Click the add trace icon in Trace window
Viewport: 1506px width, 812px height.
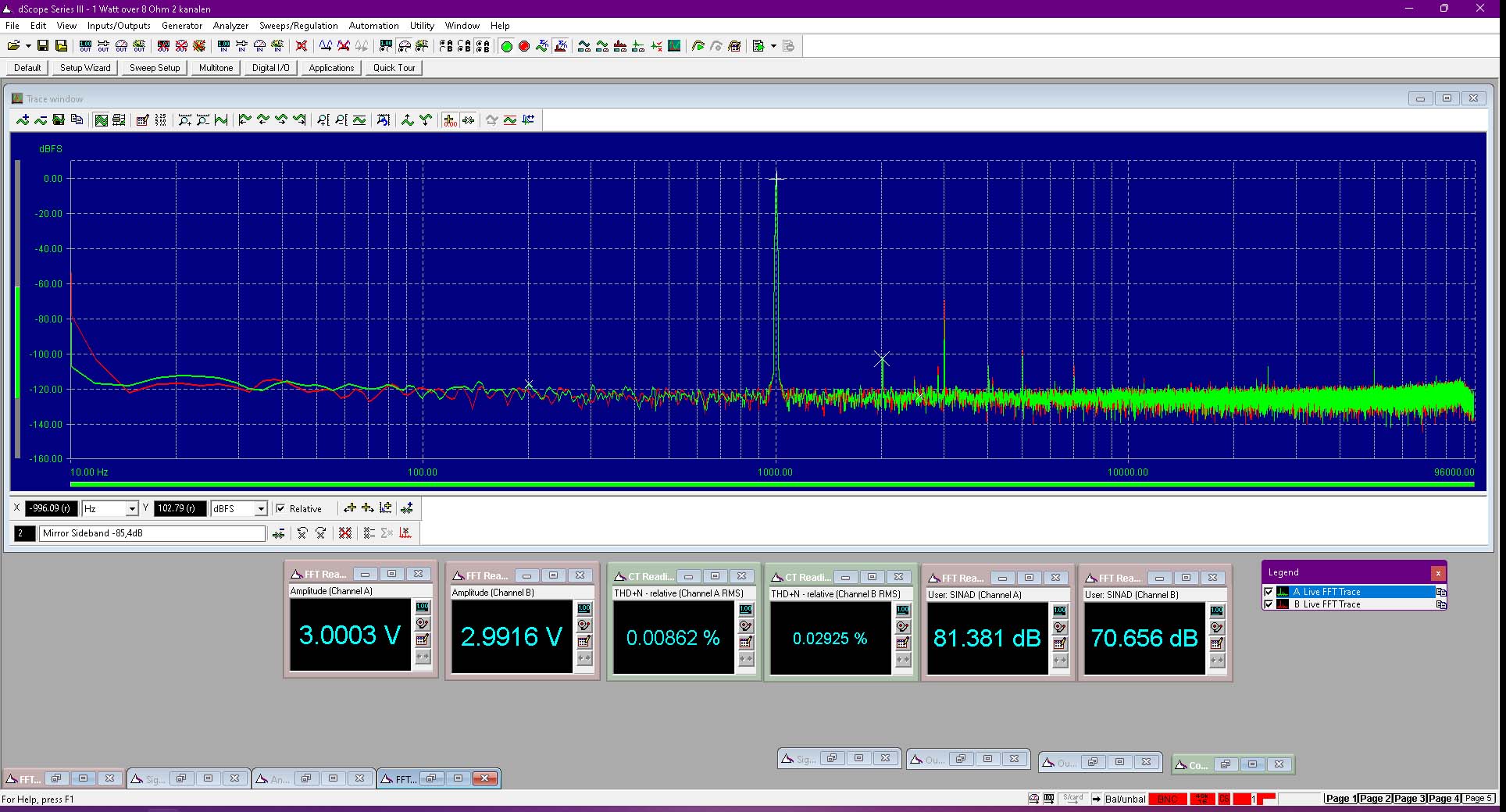(x=23, y=119)
